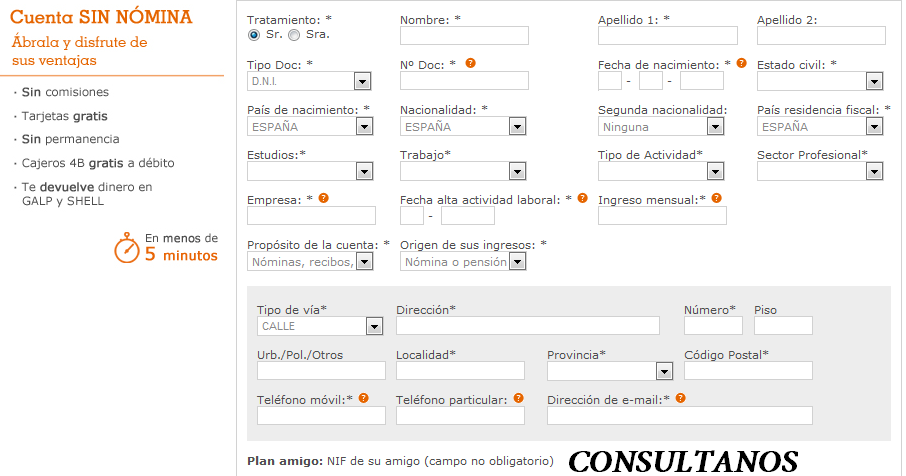Viewport: 906px width, 476px height.
Task: Click help icon beside Teléfono particular
Action: 519,398
